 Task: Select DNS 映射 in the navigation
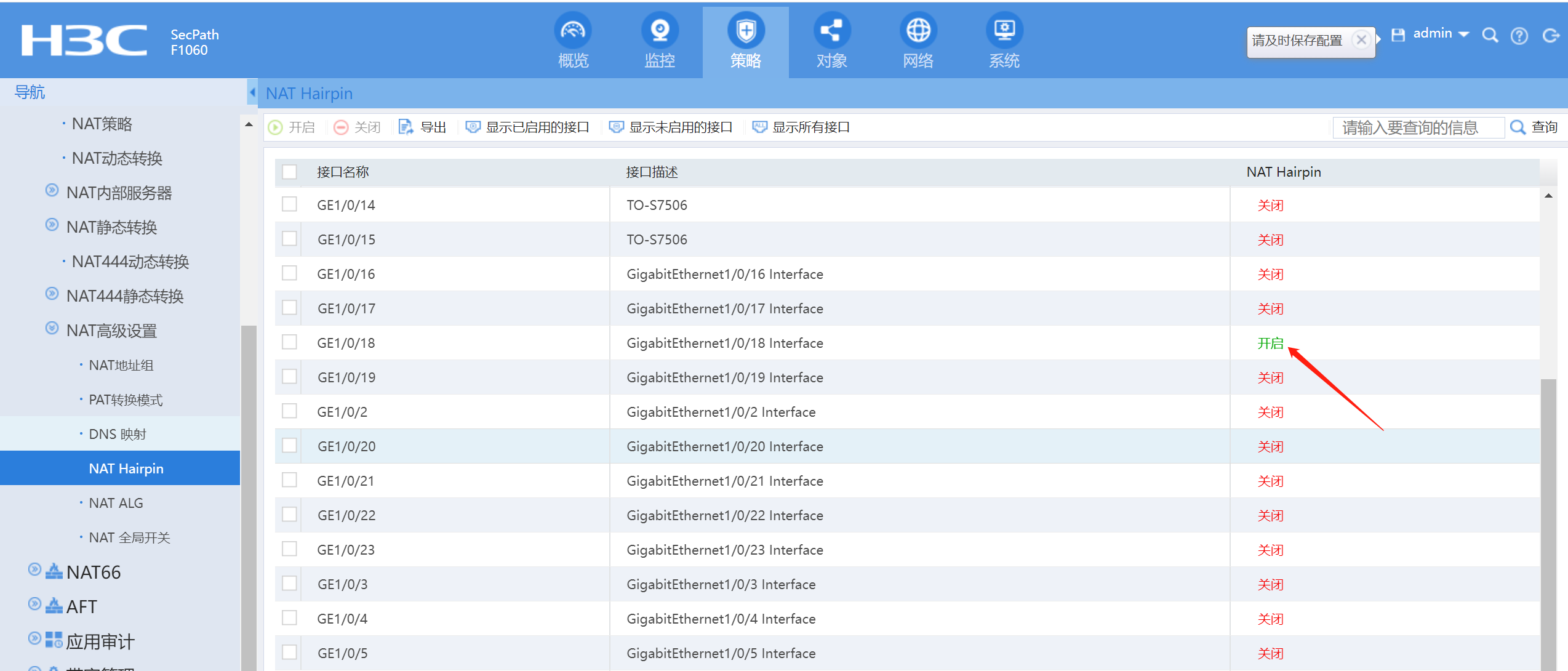pyautogui.click(x=118, y=434)
